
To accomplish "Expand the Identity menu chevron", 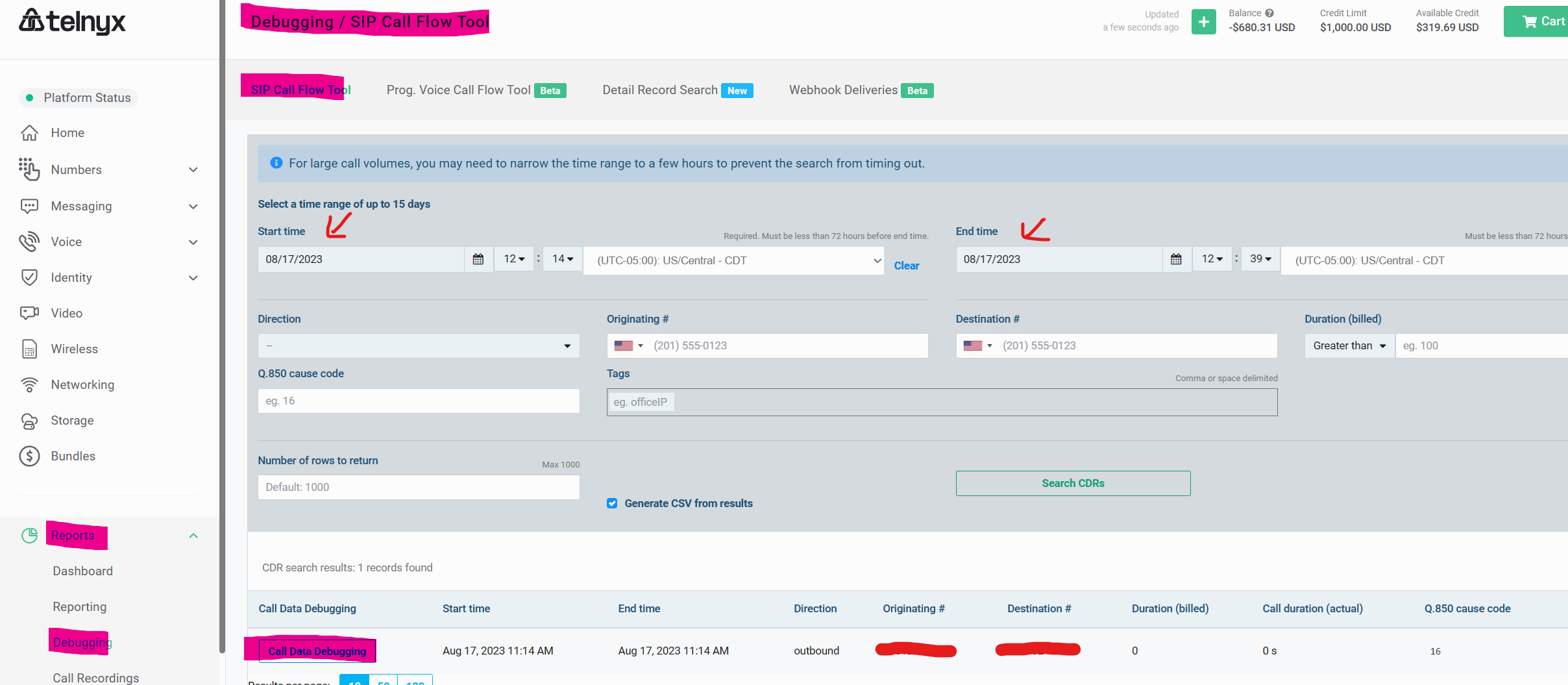I will (x=193, y=278).
